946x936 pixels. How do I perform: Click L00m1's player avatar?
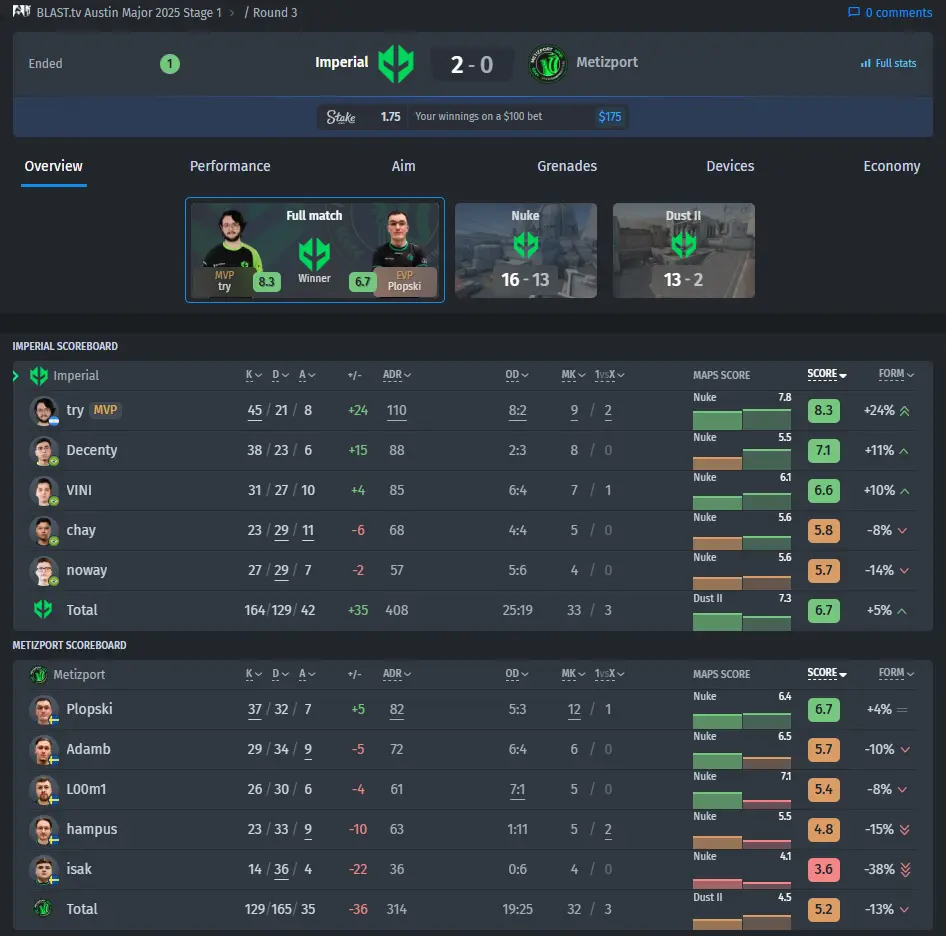(43, 790)
